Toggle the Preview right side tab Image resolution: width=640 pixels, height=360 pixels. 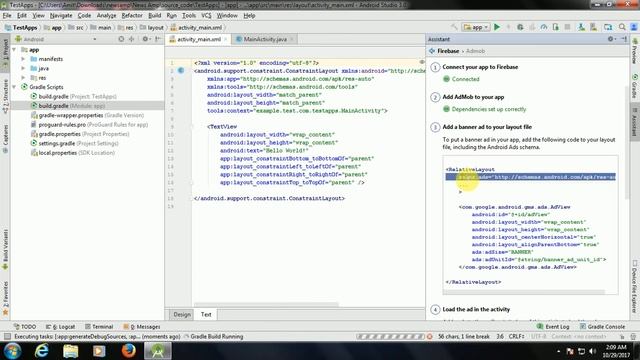pos(635,52)
